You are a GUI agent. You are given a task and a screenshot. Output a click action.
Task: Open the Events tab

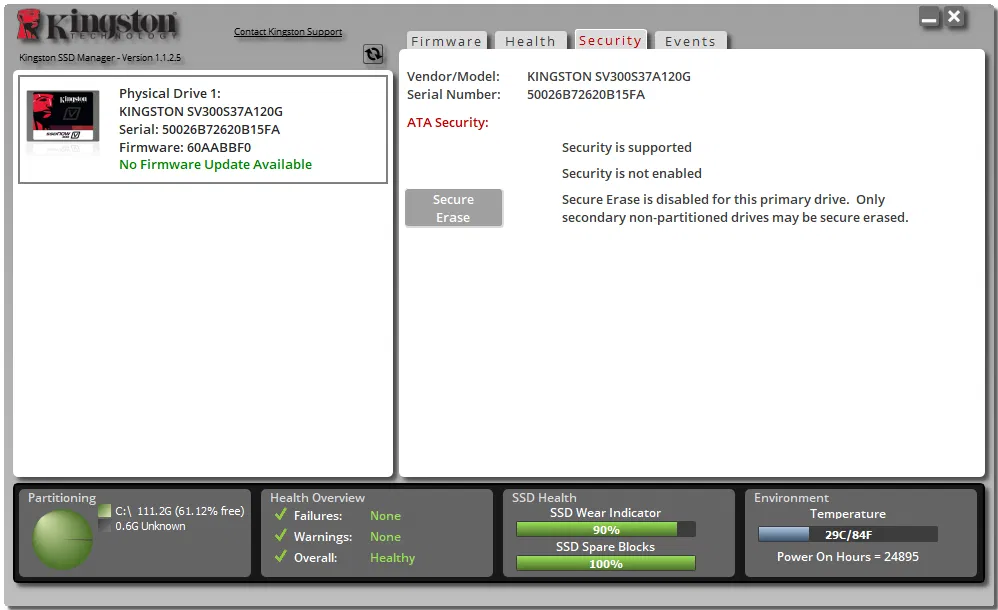[x=690, y=41]
